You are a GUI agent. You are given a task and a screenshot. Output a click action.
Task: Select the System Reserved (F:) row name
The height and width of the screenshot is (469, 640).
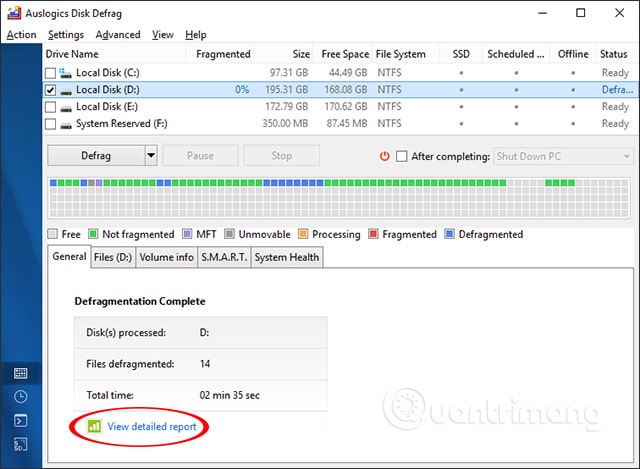coord(122,124)
